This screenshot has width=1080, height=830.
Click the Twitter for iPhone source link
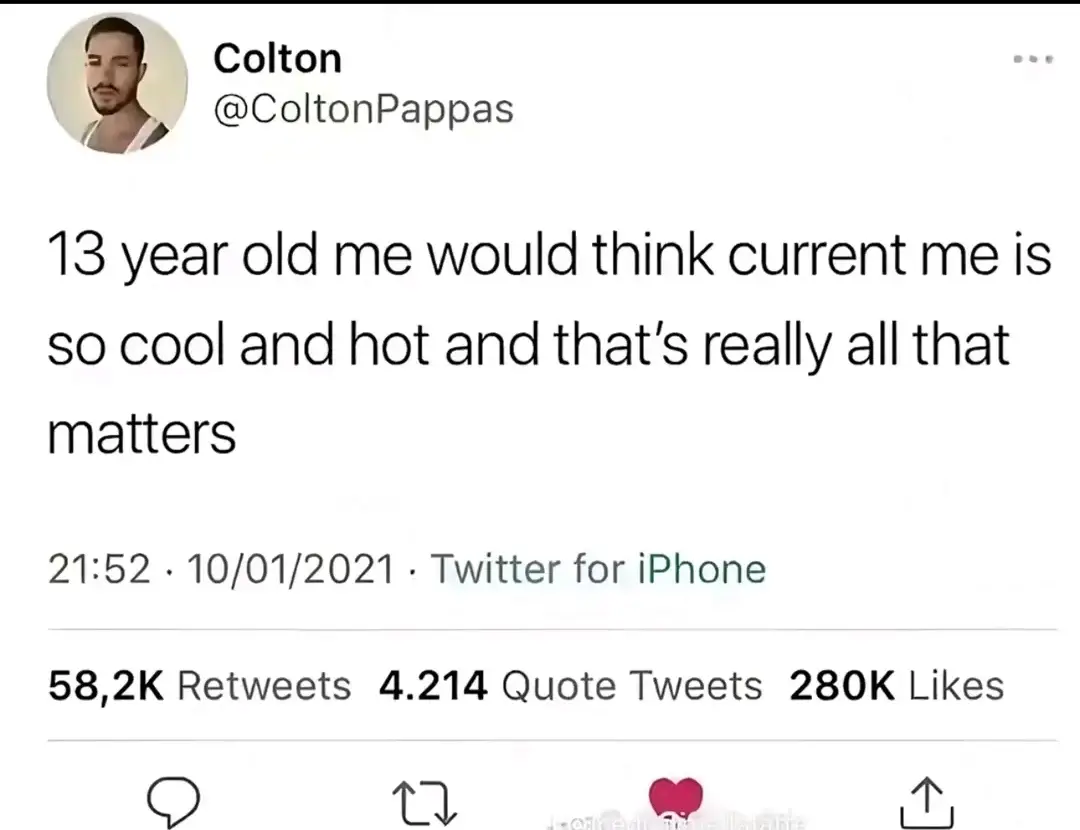(x=598, y=569)
